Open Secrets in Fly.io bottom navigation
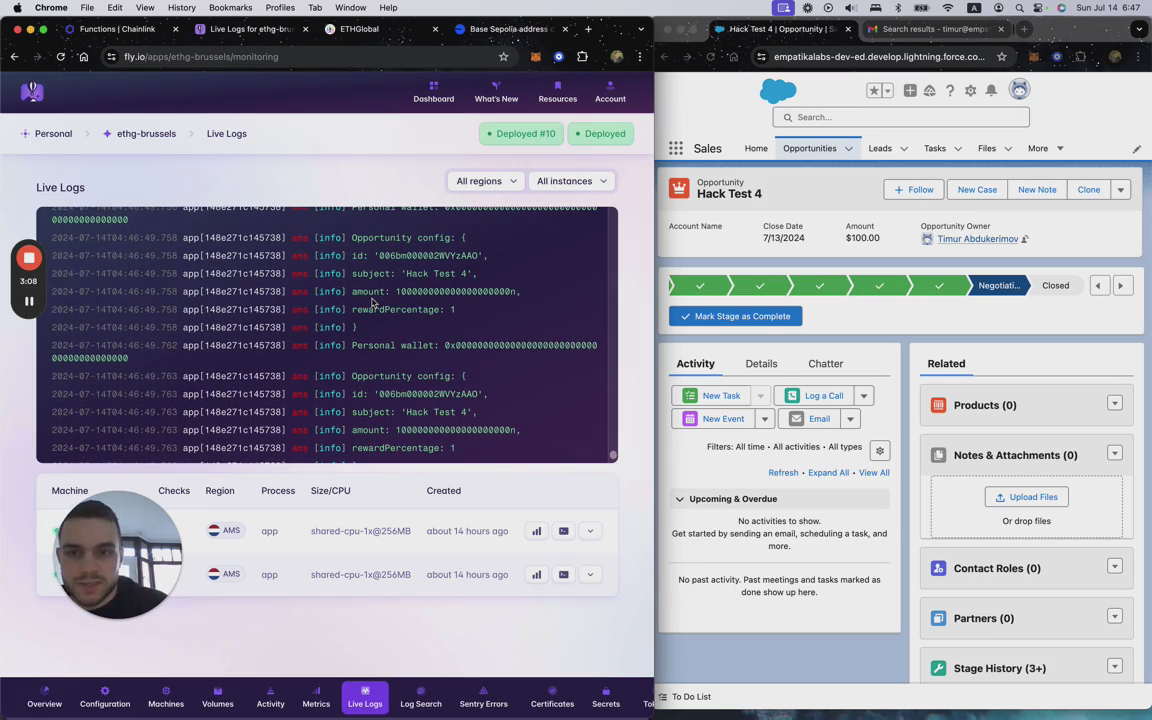1152x720 pixels. tap(606, 697)
